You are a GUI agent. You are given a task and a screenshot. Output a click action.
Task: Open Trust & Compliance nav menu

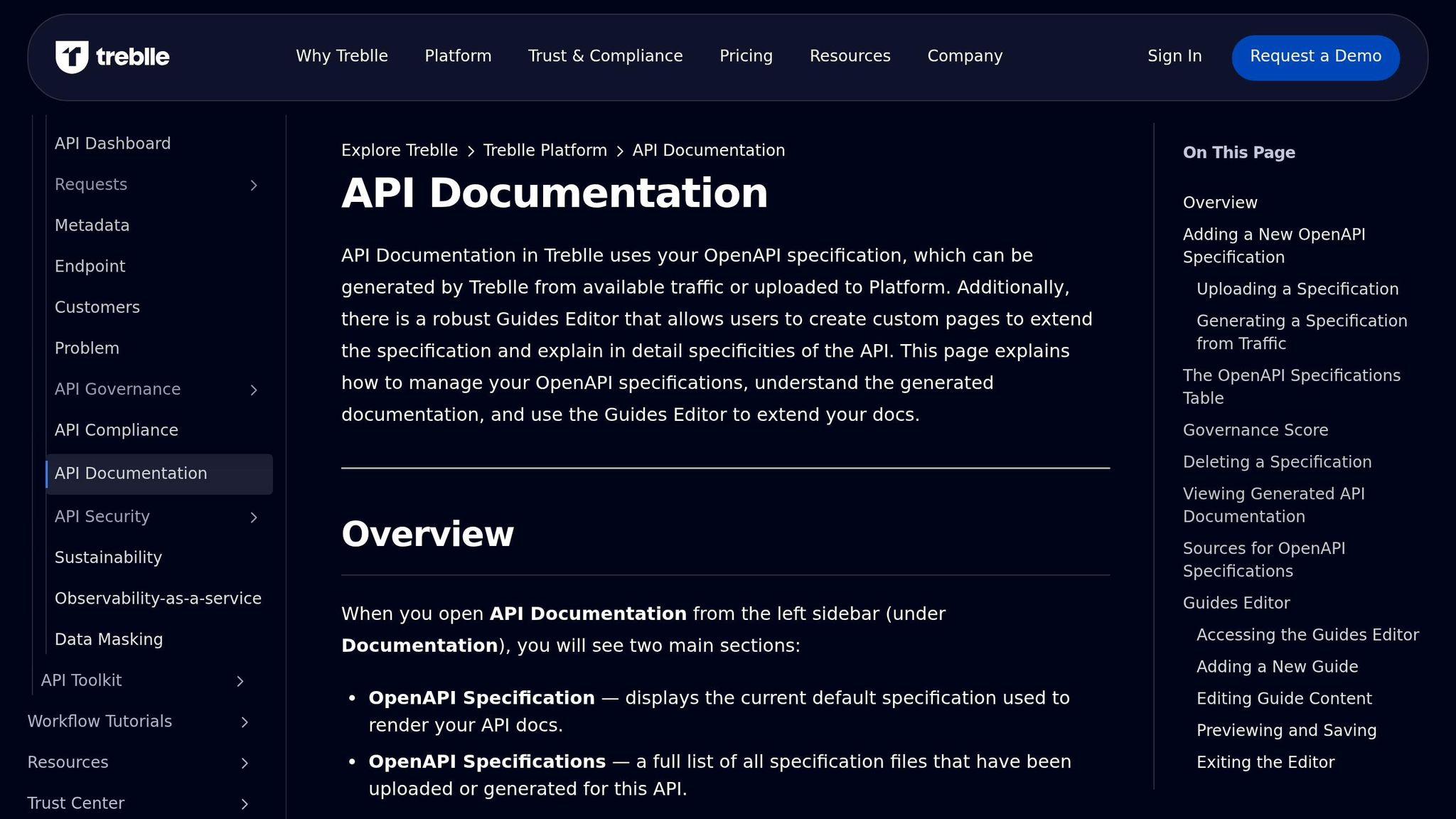[605, 56]
